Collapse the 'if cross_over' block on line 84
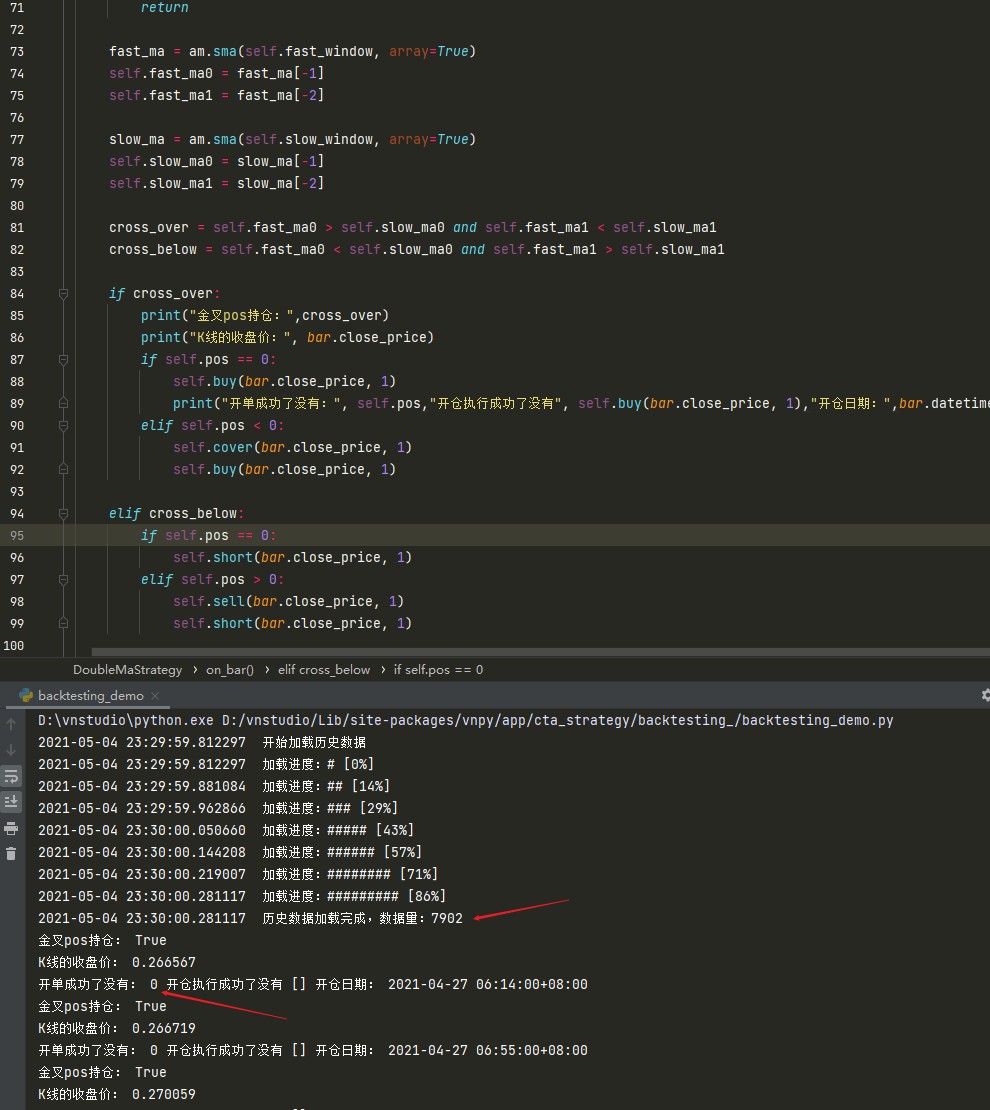Viewport: 990px width, 1110px height. point(63,294)
